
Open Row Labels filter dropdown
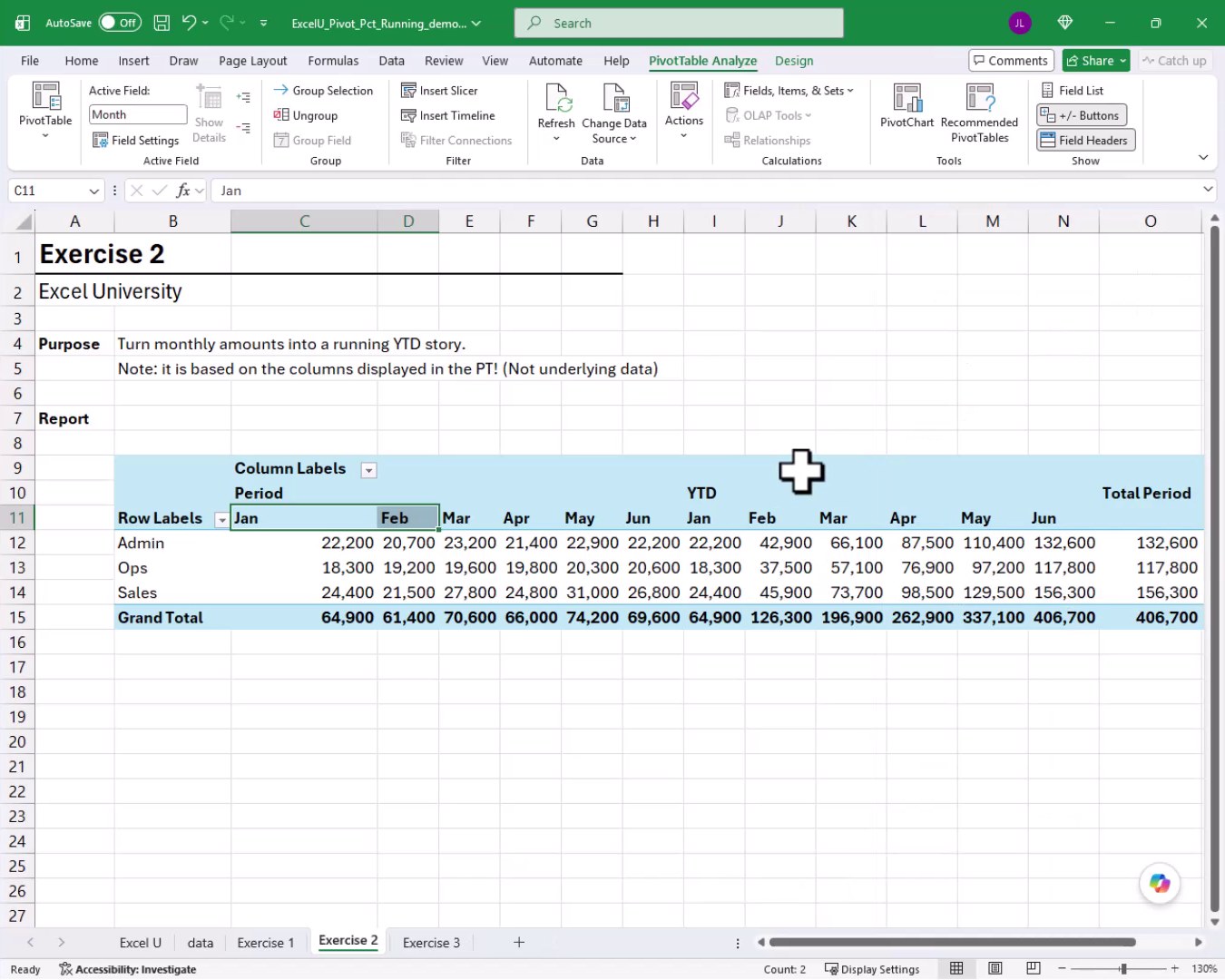(220, 519)
